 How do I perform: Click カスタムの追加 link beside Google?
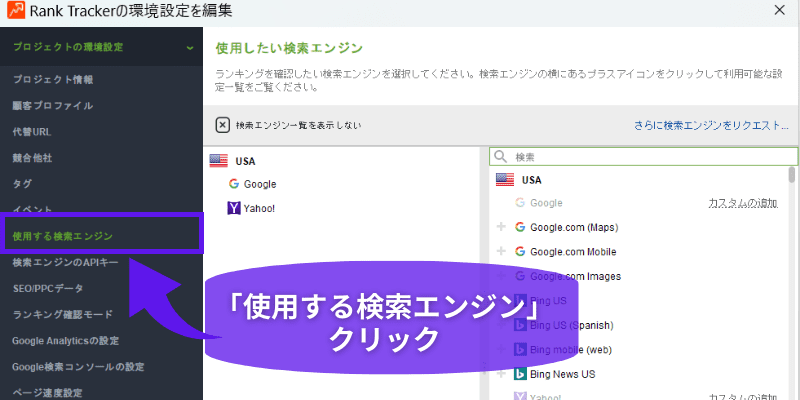pyautogui.click(x=743, y=203)
